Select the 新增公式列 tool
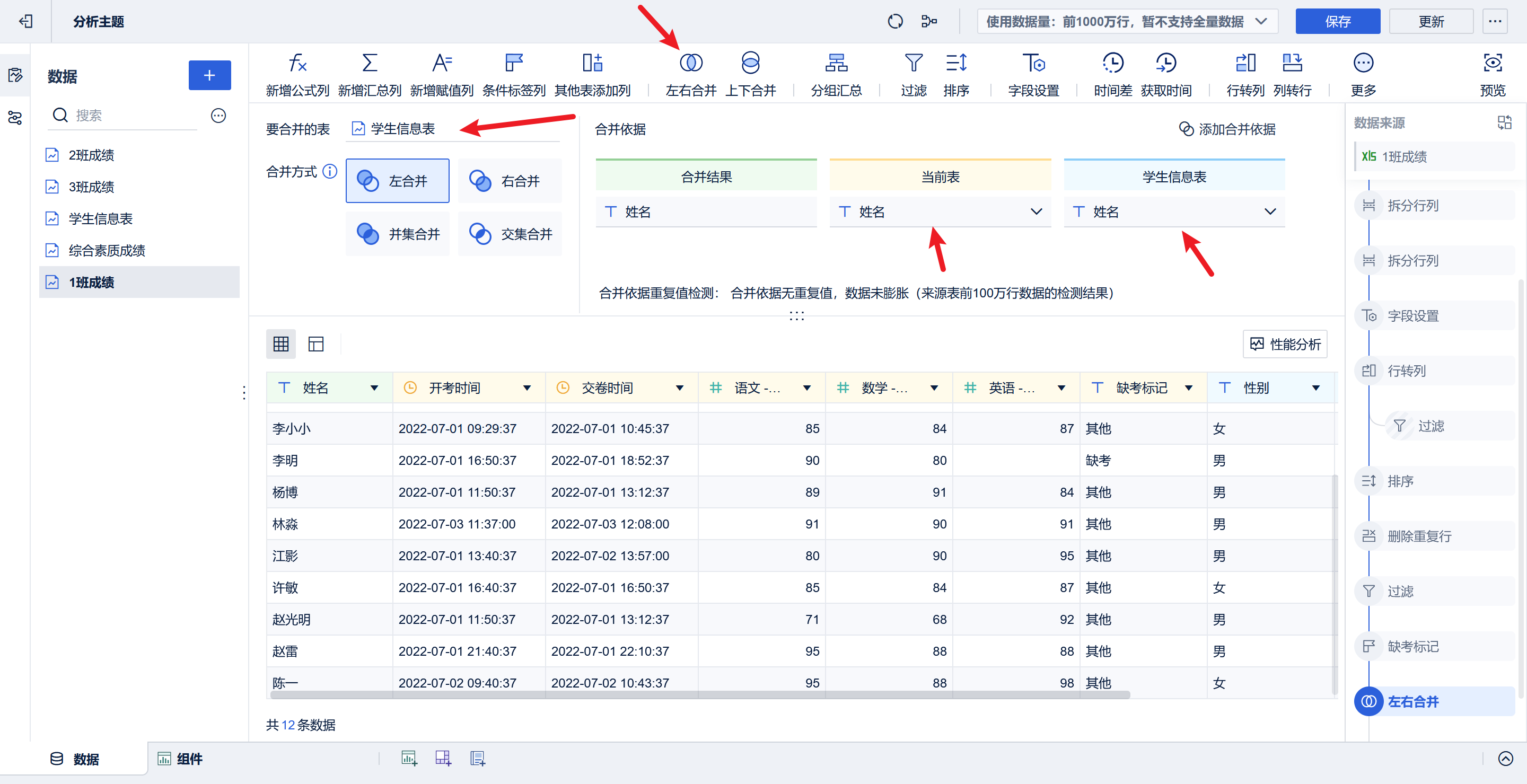The image size is (1527, 784). click(x=297, y=73)
